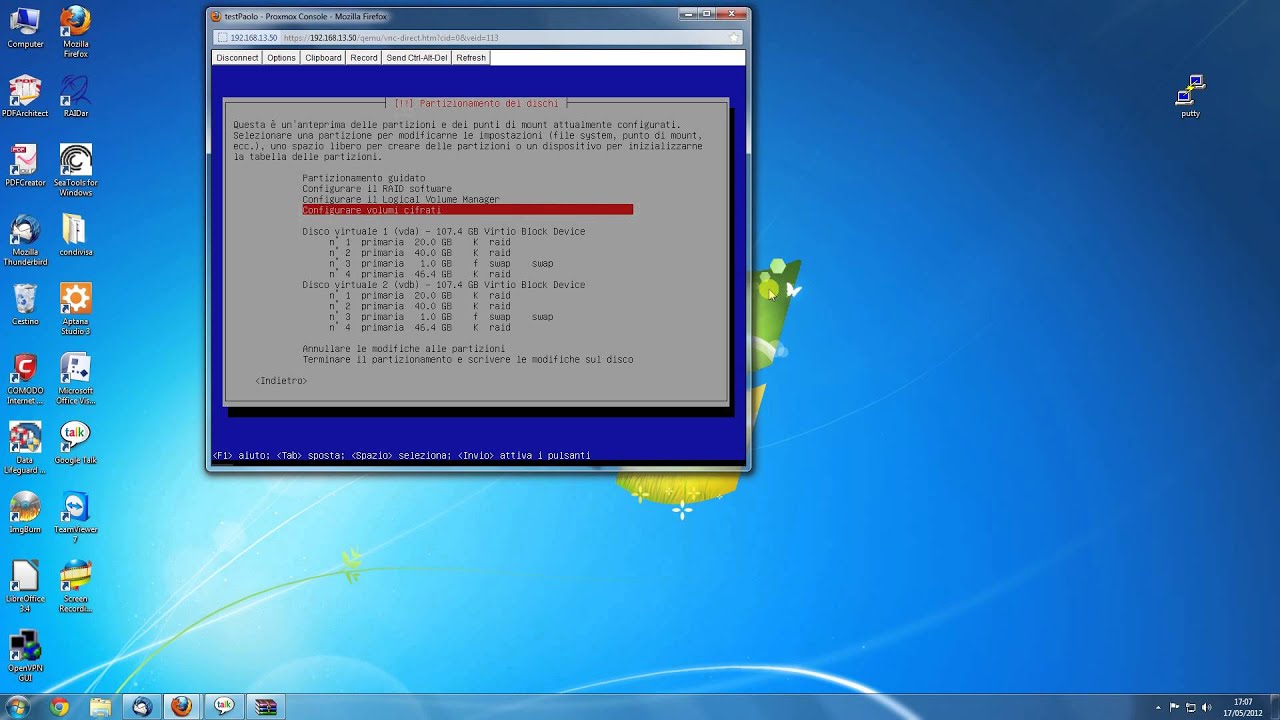Open the Computer desktop icon

coord(25,27)
